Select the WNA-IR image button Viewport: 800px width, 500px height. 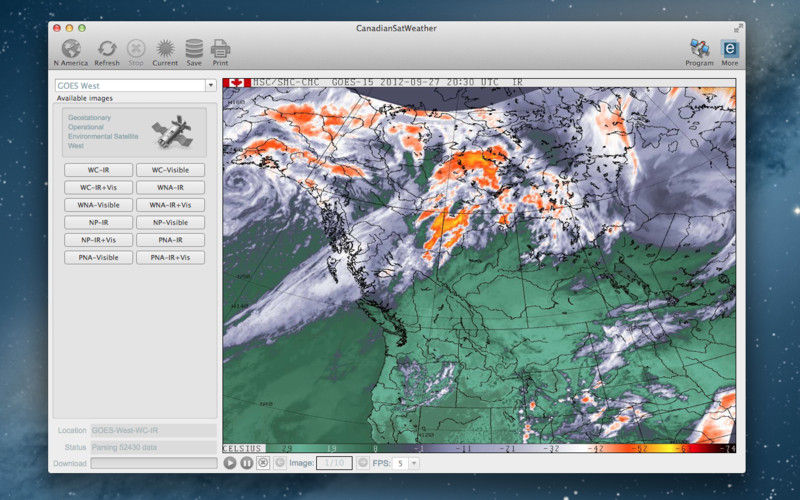pyautogui.click(x=170, y=187)
